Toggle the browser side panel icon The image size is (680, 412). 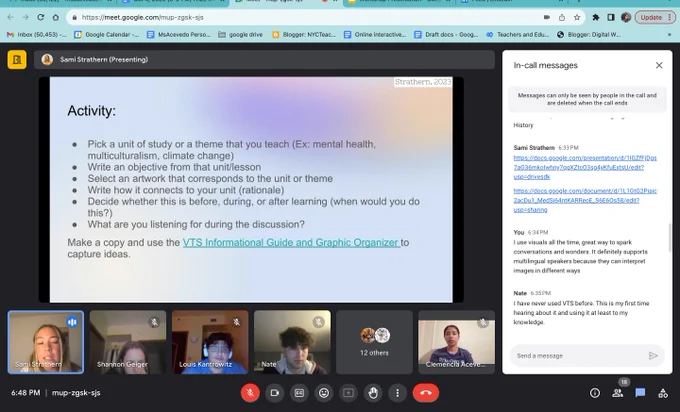[611, 17]
